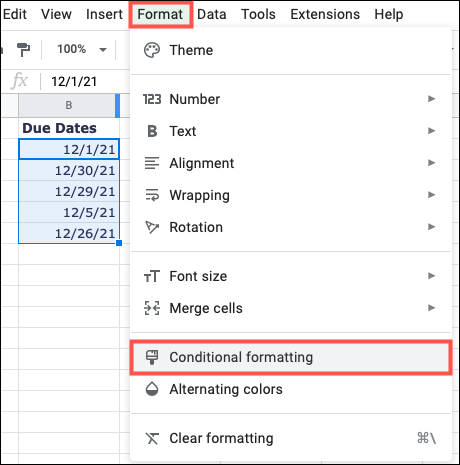This screenshot has width=460, height=465.
Task: Open the Format menu
Action: tap(160, 14)
